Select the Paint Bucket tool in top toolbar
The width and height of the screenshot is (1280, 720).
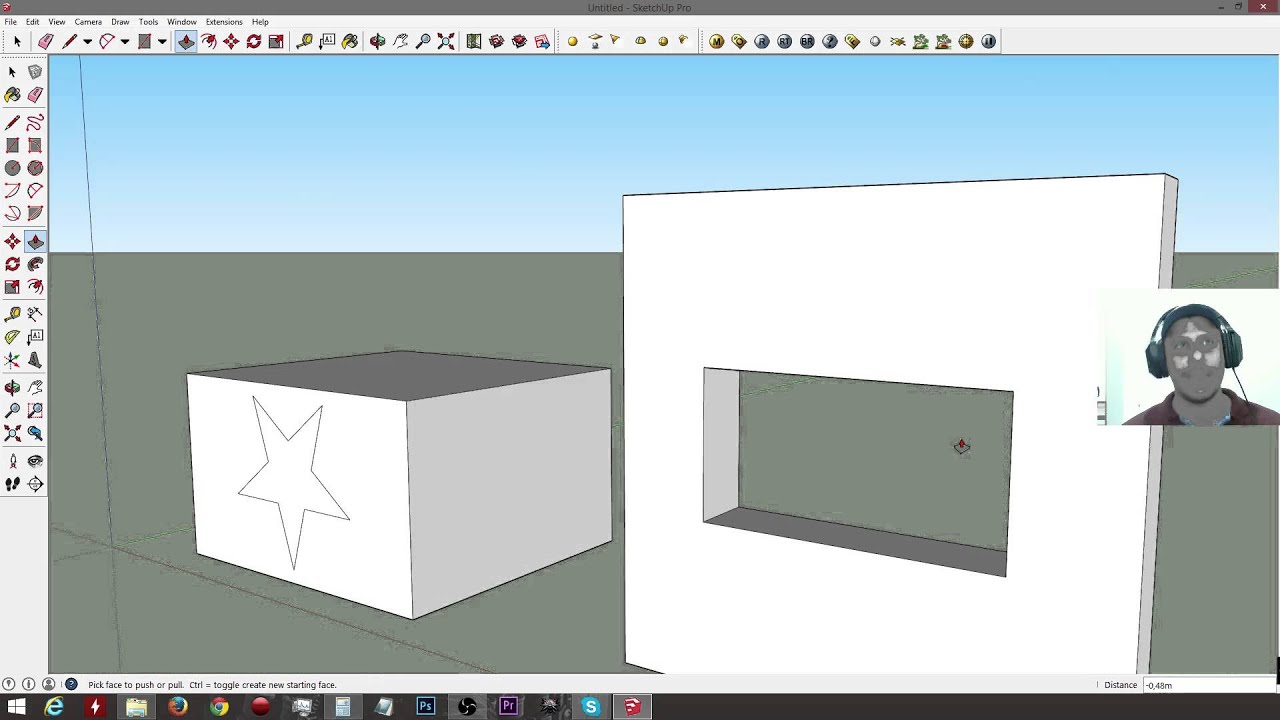point(350,41)
